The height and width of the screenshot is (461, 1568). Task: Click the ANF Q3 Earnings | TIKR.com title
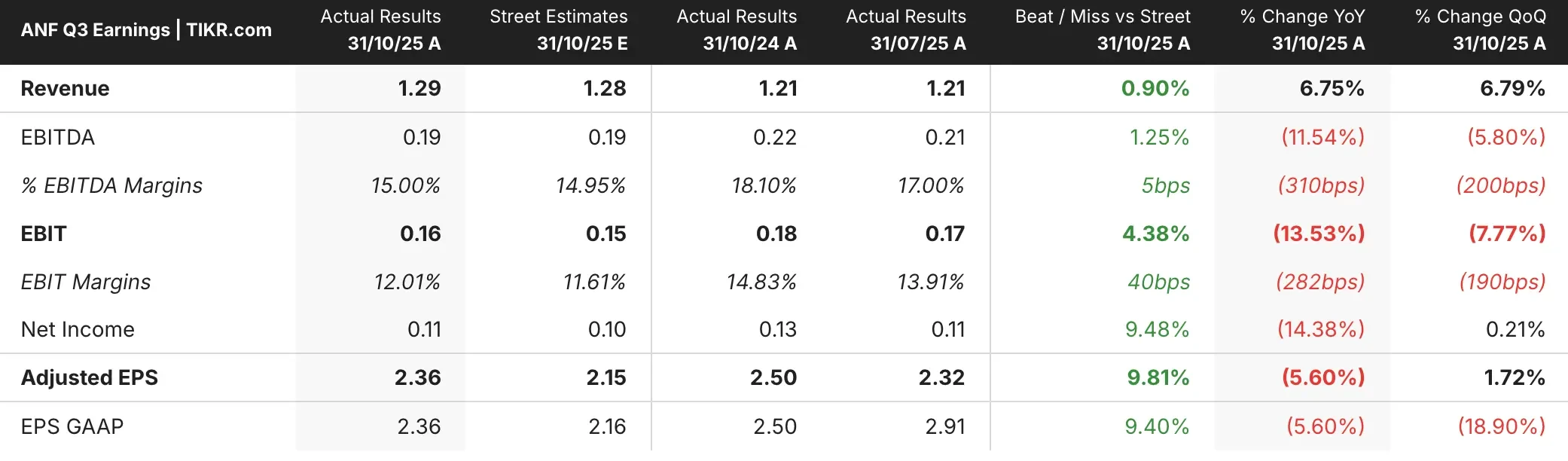point(146,30)
